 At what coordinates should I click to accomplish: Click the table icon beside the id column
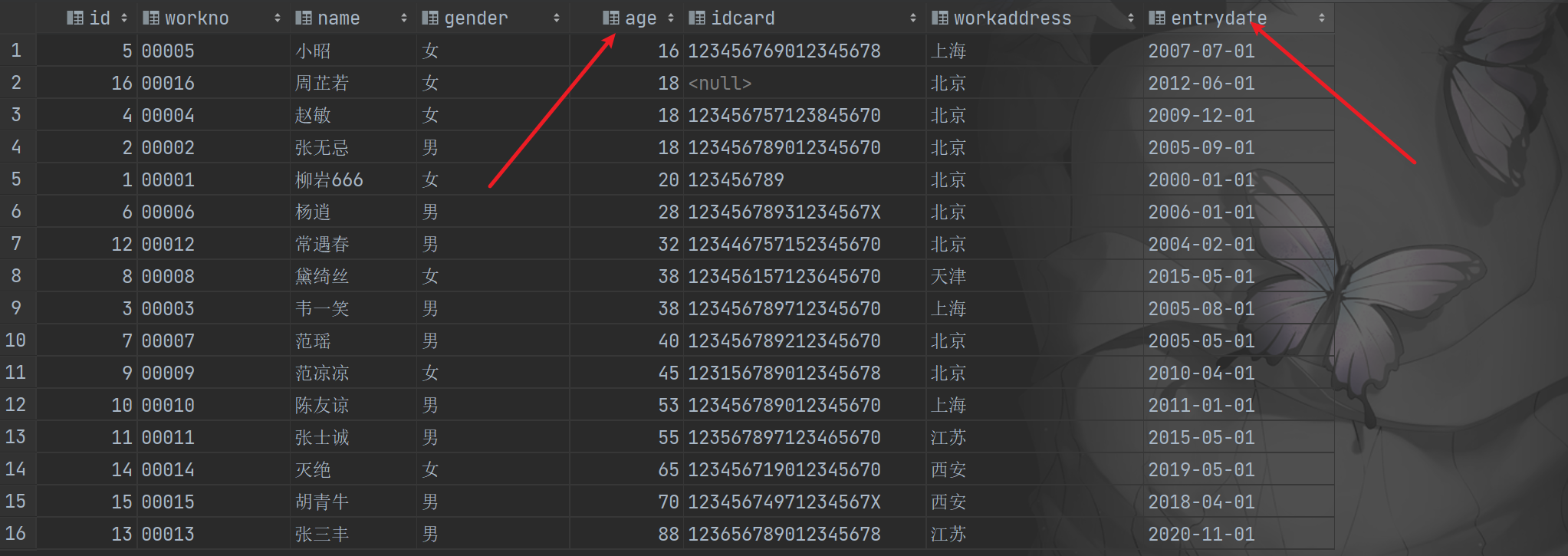click(75, 18)
